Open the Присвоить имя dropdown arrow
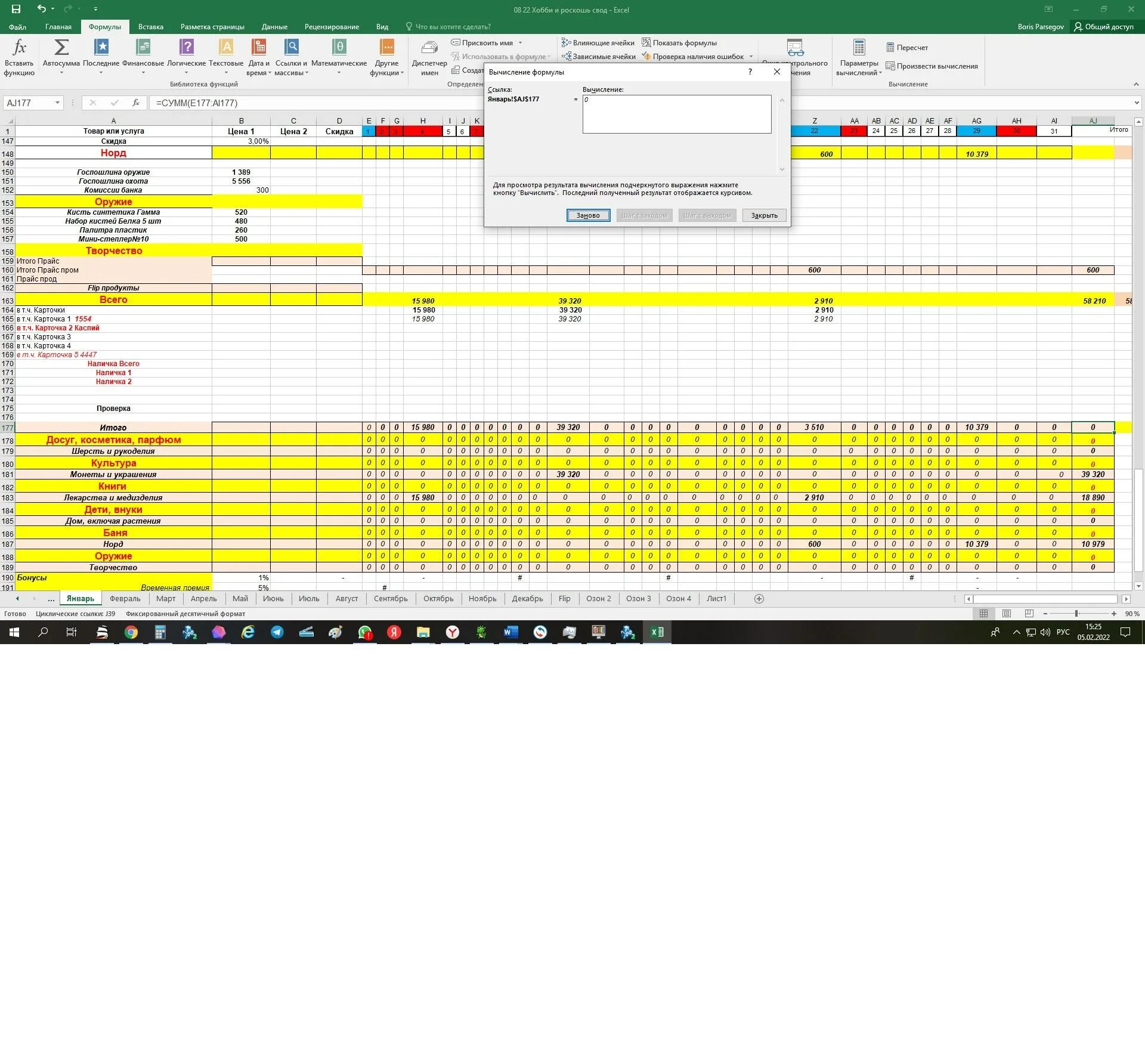 coord(520,43)
